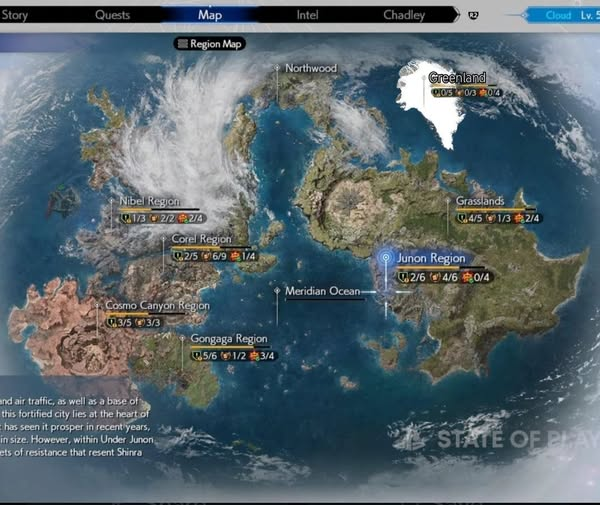Click Cosmo Canyon orange icon showing 3/3
Viewport: 600px width, 505px height.
pyautogui.click(x=141, y=322)
